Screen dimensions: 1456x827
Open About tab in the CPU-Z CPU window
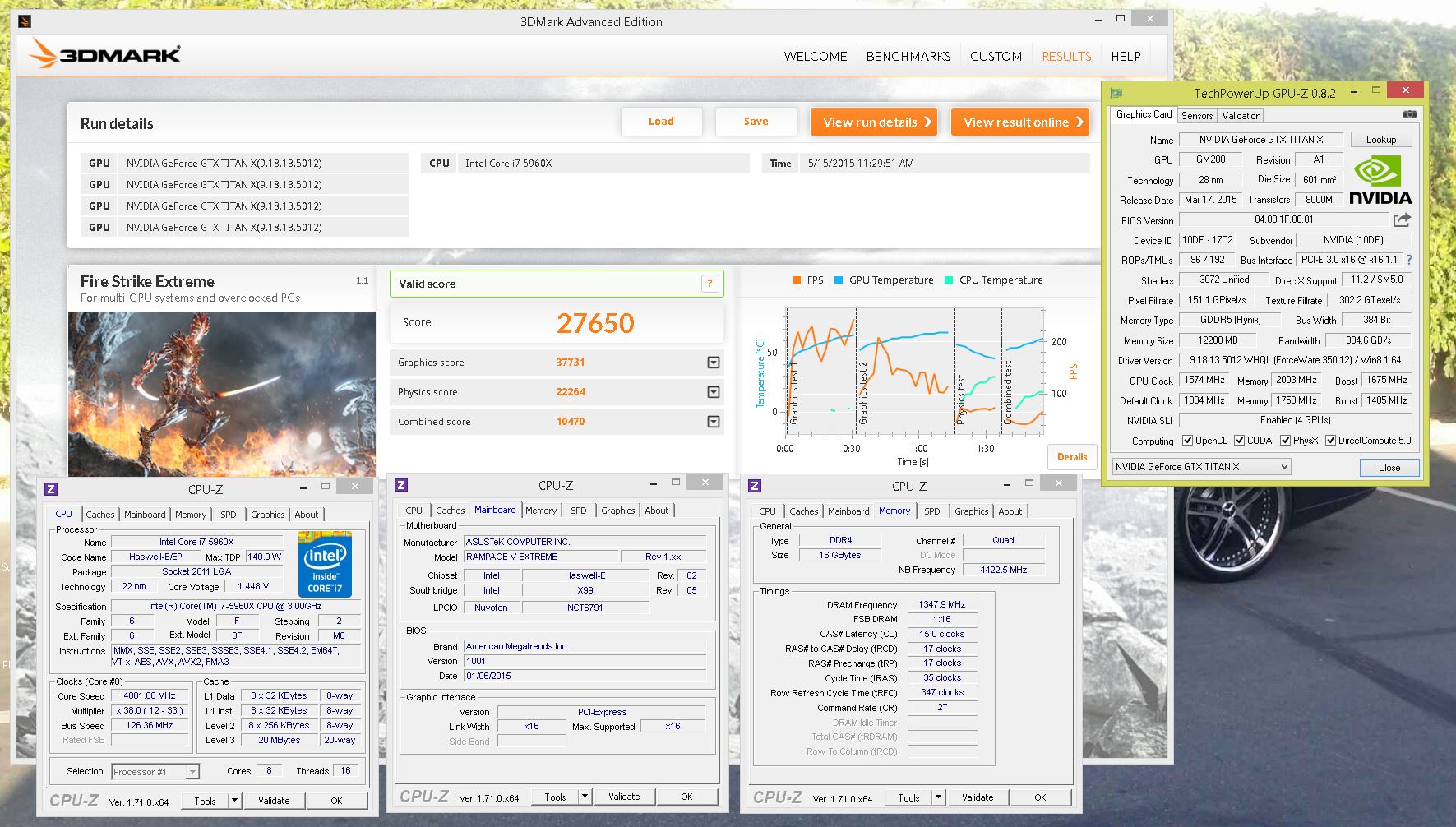tap(307, 515)
